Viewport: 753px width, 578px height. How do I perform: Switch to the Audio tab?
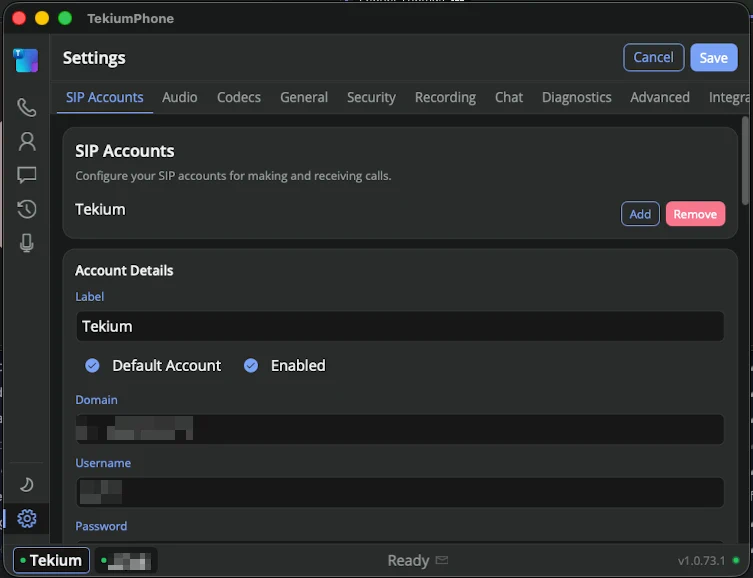click(180, 97)
